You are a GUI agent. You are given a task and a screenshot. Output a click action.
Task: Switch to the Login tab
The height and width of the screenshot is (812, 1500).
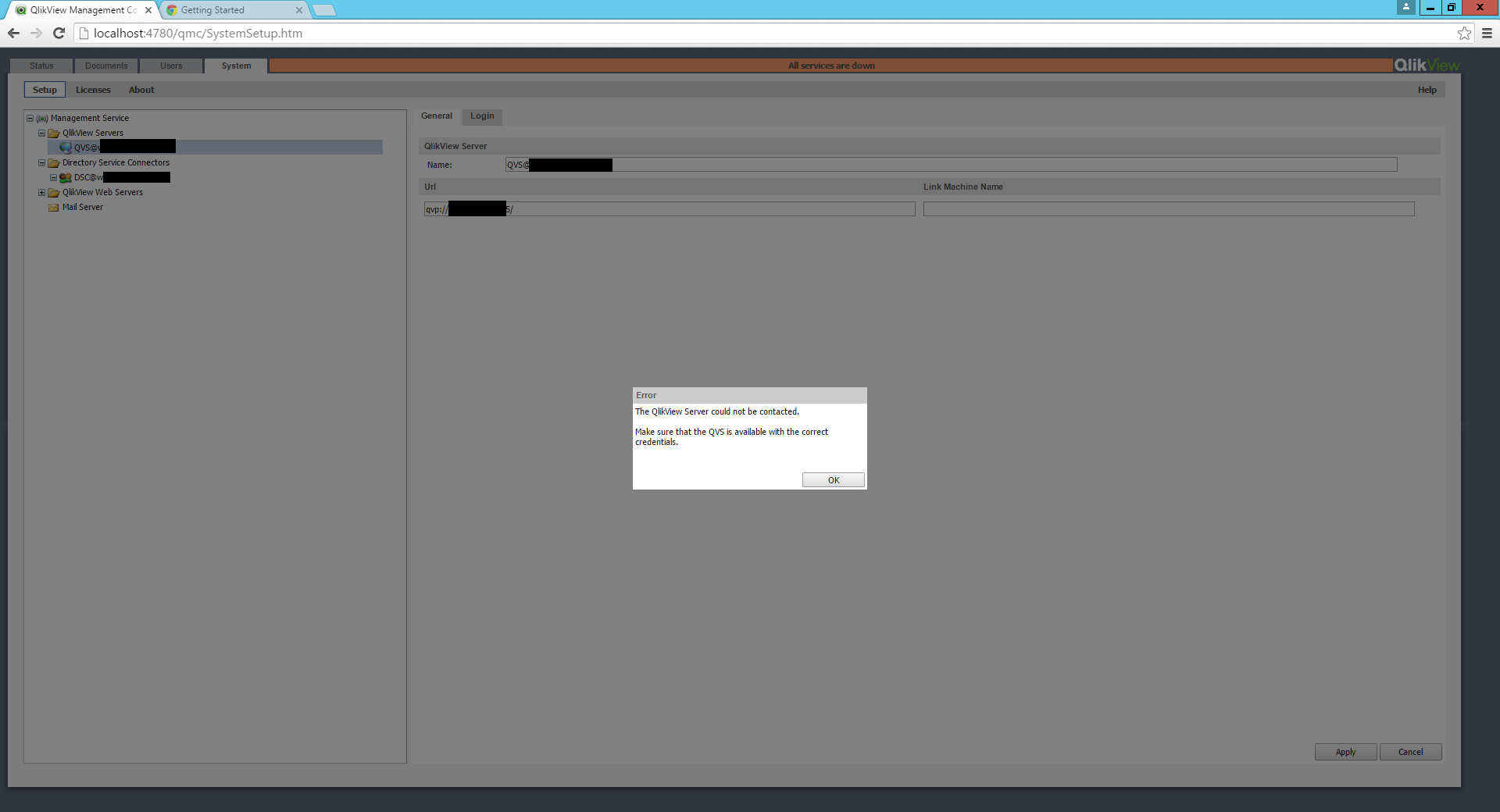pyautogui.click(x=482, y=116)
